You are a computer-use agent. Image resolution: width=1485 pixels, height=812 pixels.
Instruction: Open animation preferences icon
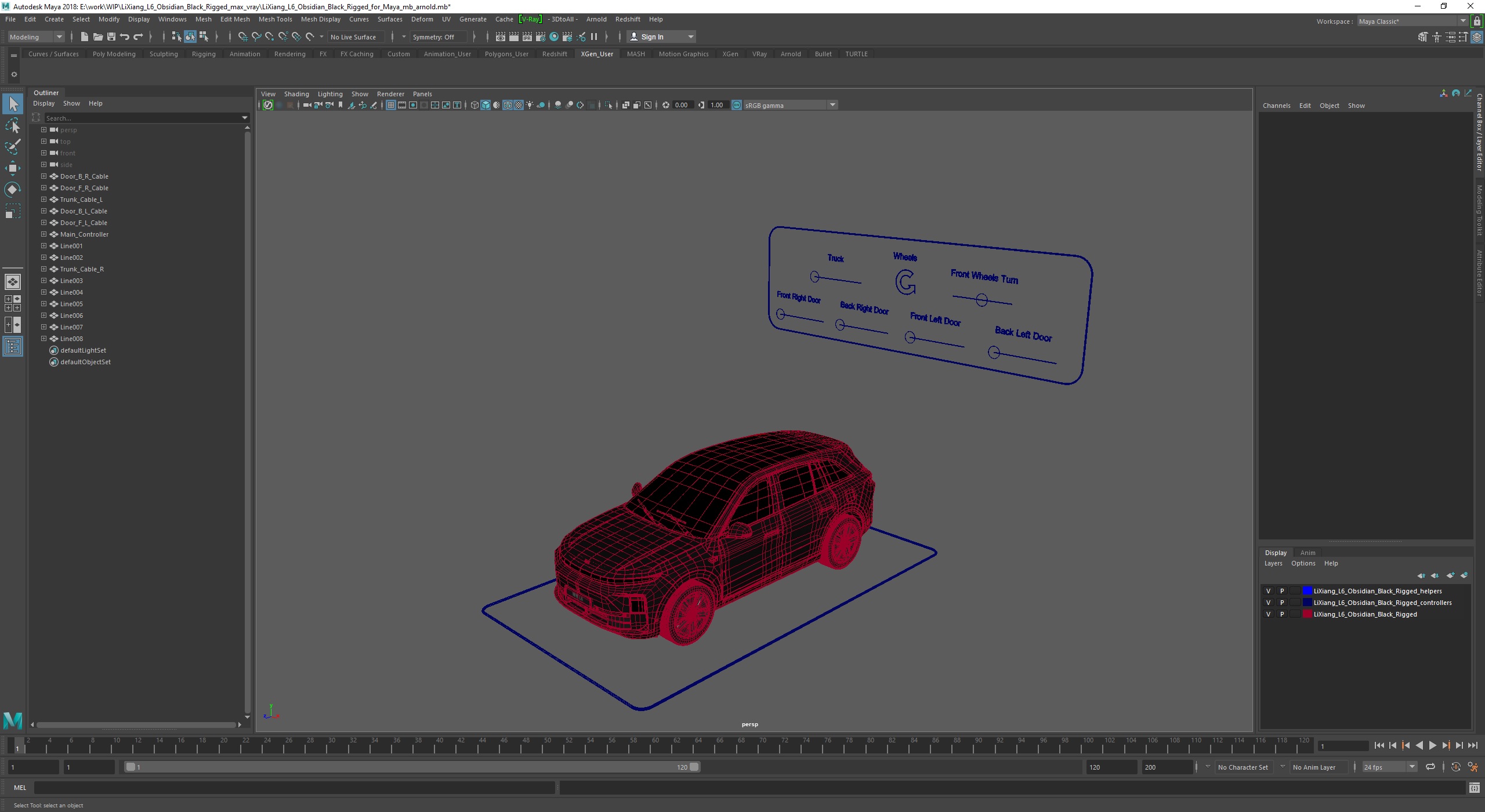[1472, 767]
